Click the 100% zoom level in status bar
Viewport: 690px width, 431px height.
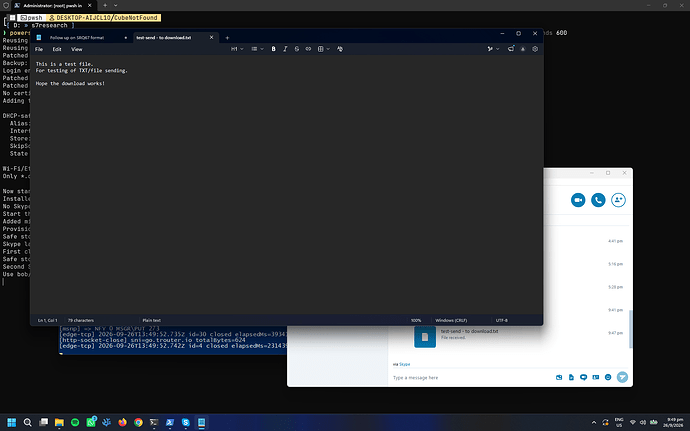[416, 320]
